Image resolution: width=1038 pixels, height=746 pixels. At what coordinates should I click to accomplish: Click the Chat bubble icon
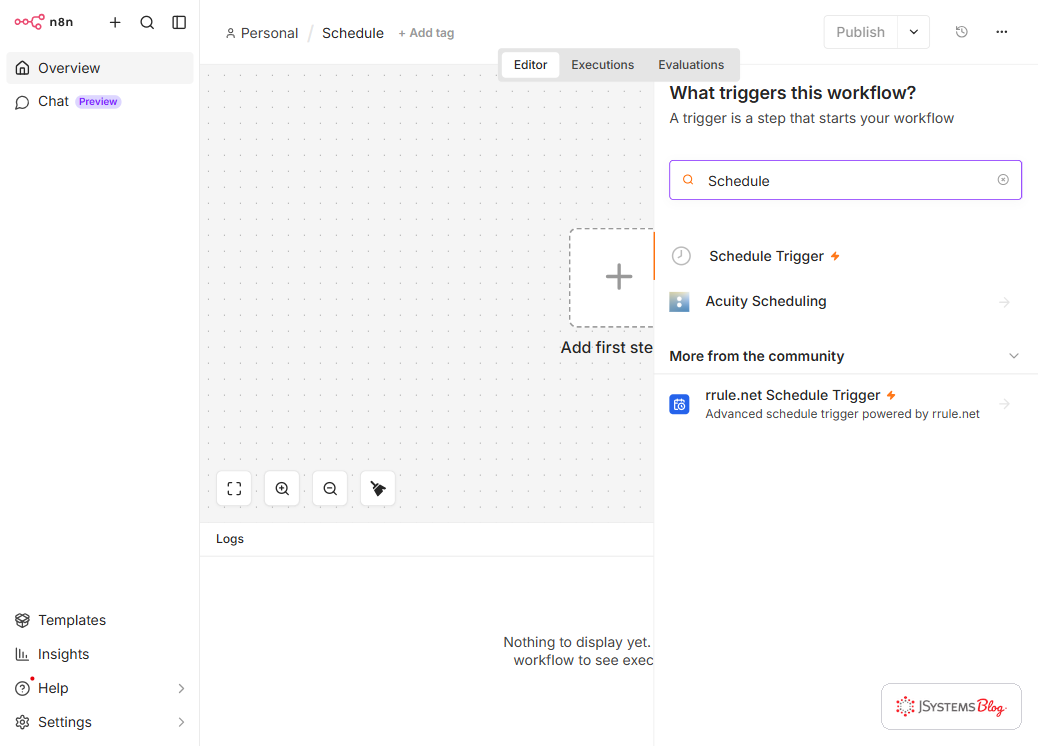(22, 103)
